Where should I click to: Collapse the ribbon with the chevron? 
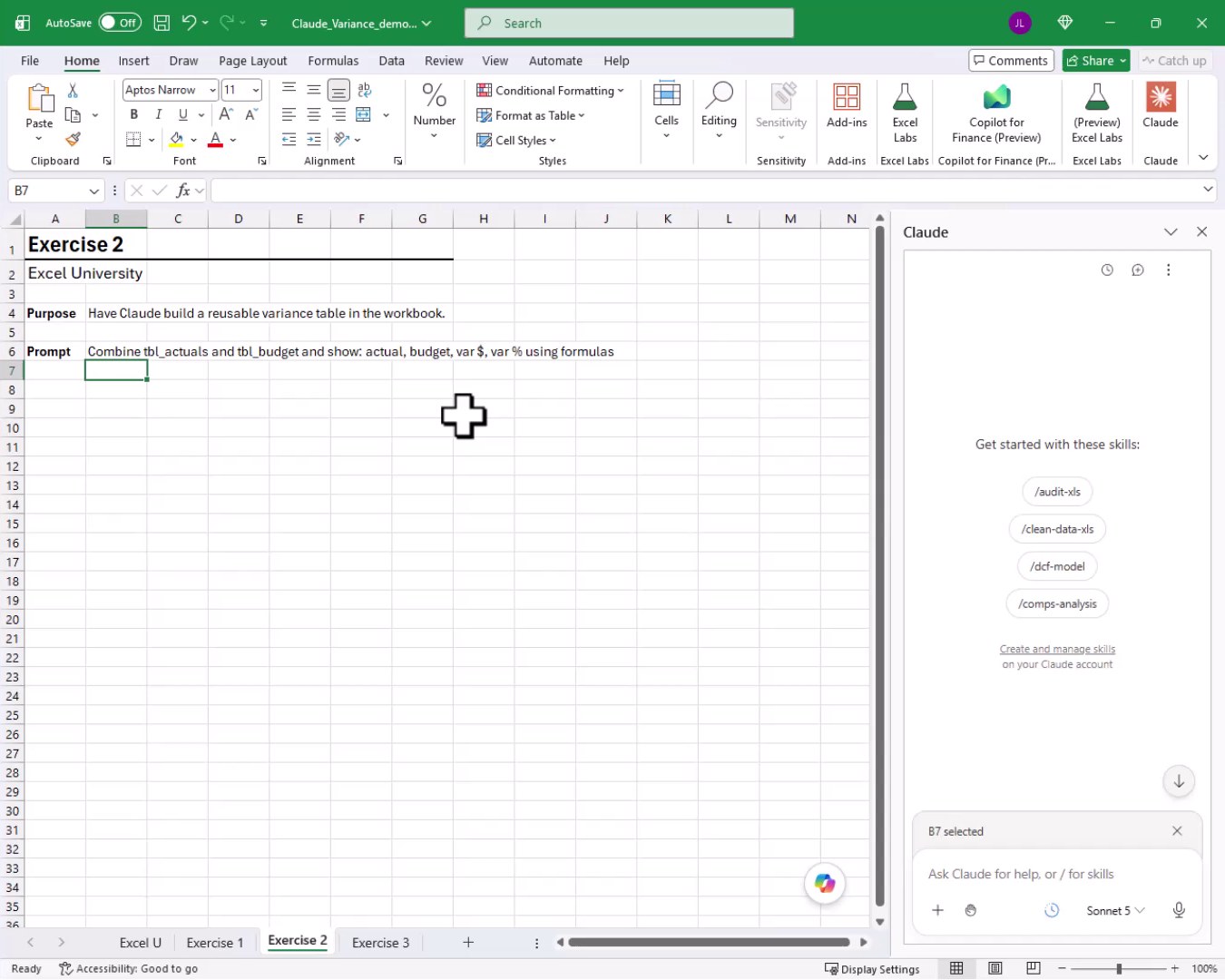point(1203,158)
